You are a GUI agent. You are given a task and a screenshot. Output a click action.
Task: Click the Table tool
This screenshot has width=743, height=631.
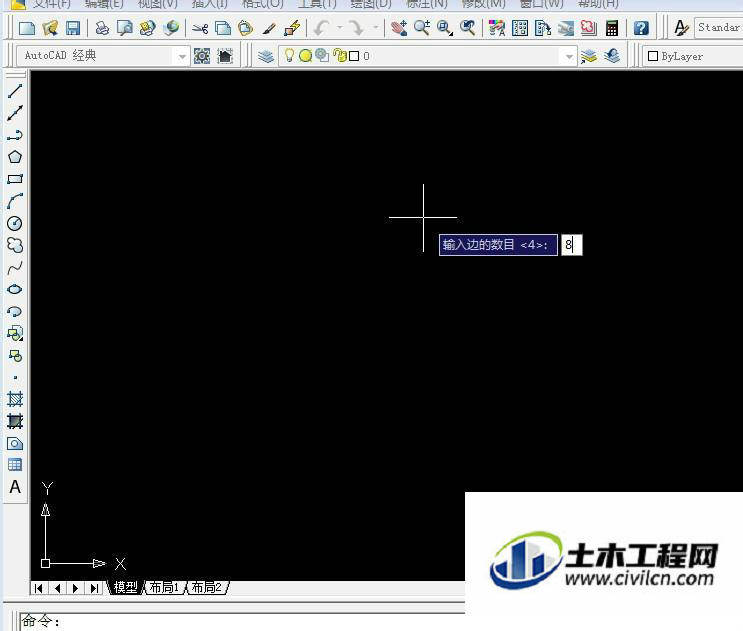15,465
